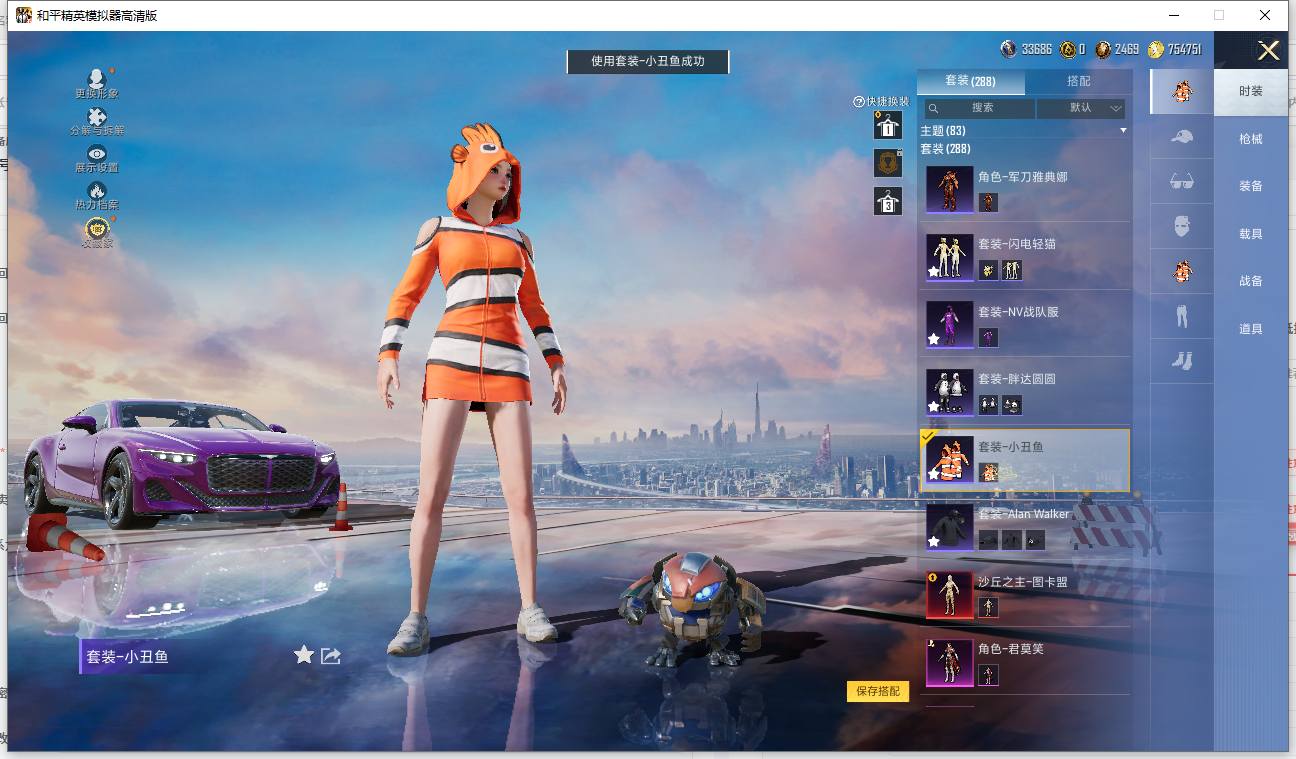Open 热力档案 flame icon

pos(96,190)
